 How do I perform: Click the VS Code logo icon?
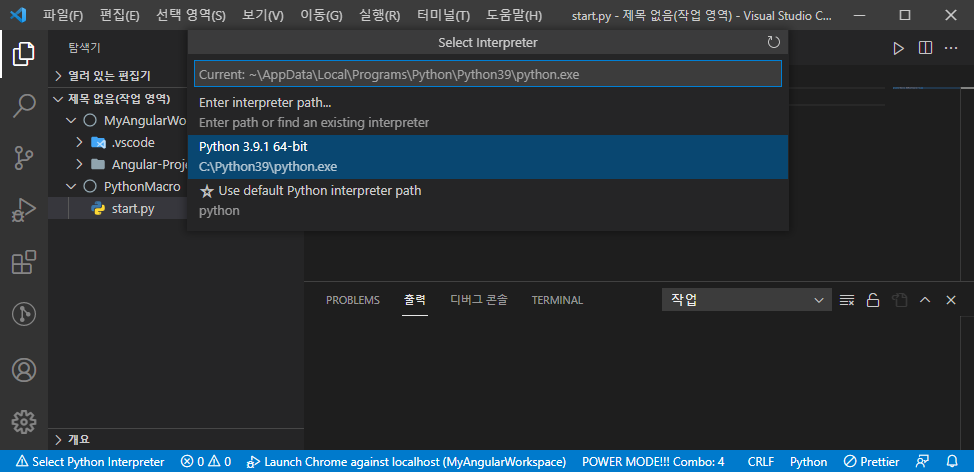point(17,15)
